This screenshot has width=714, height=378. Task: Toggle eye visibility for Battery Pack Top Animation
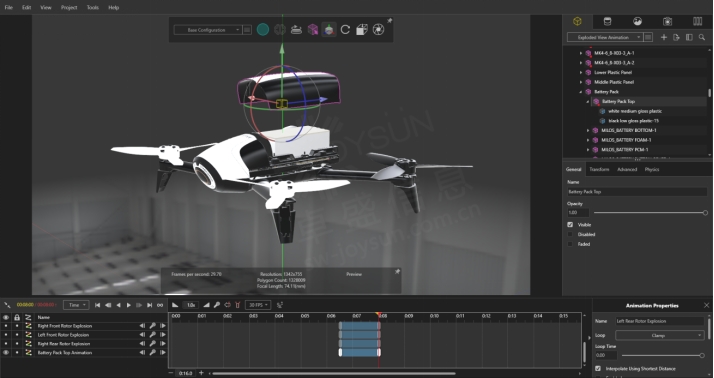(x=6, y=352)
